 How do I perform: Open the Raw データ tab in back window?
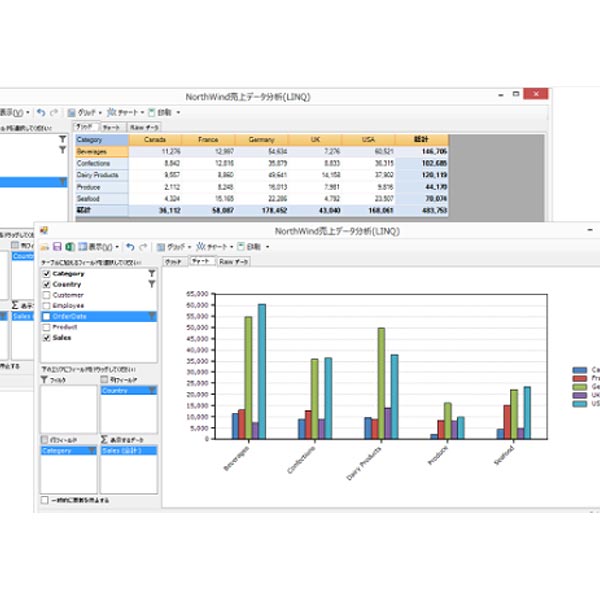pos(143,127)
